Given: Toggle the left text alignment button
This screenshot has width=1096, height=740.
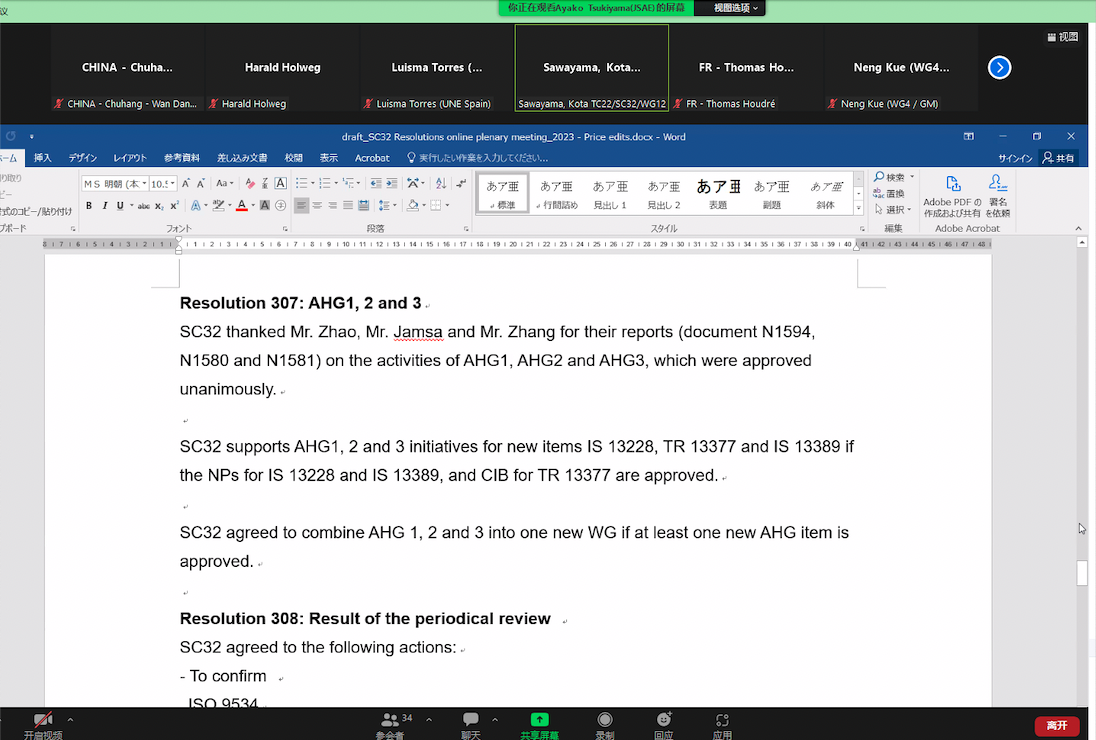Looking at the screenshot, I should click(x=301, y=206).
